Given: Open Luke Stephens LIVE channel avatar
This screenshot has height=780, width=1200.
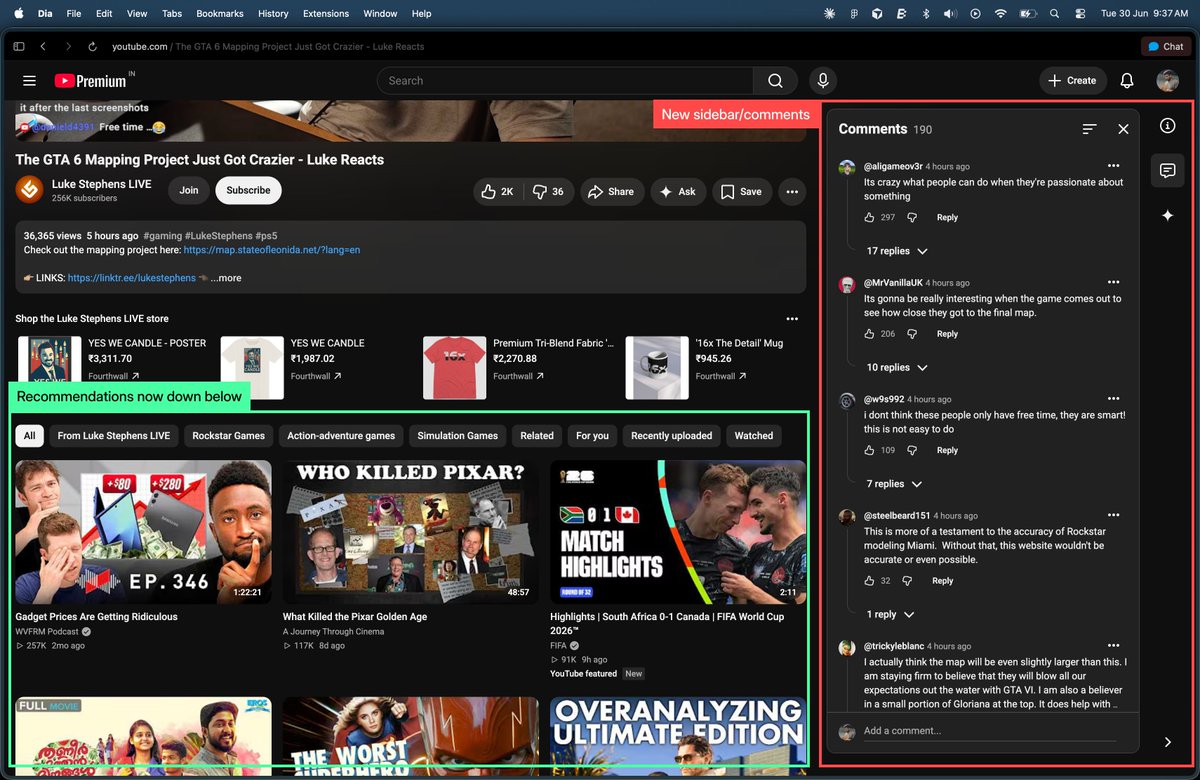Looking at the screenshot, I should [x=29, y=190].
